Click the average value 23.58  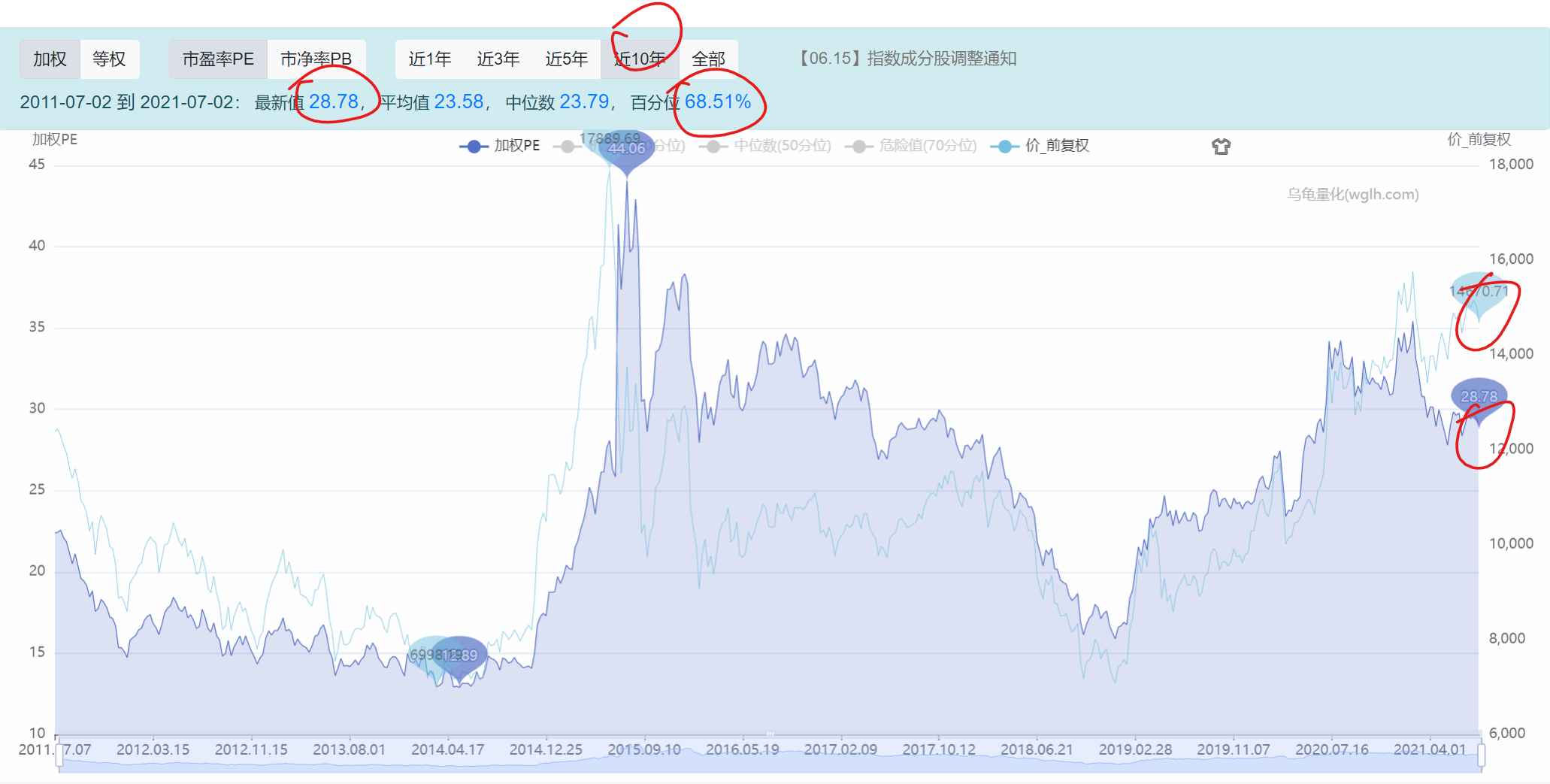point(459,101)
